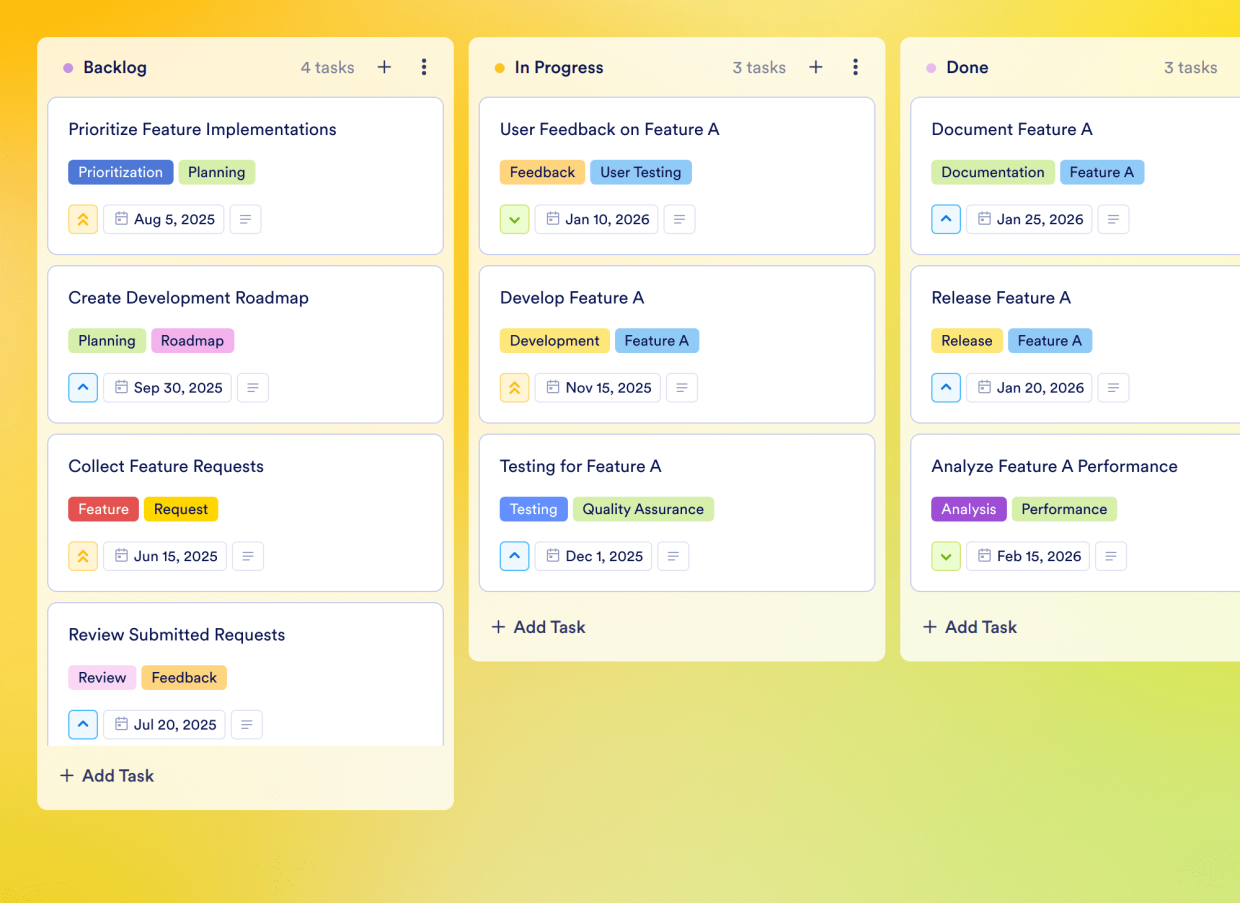Open the In Progress column options menu
Image resolution: width=1240 pixels, height=903 pixels.
856,67
